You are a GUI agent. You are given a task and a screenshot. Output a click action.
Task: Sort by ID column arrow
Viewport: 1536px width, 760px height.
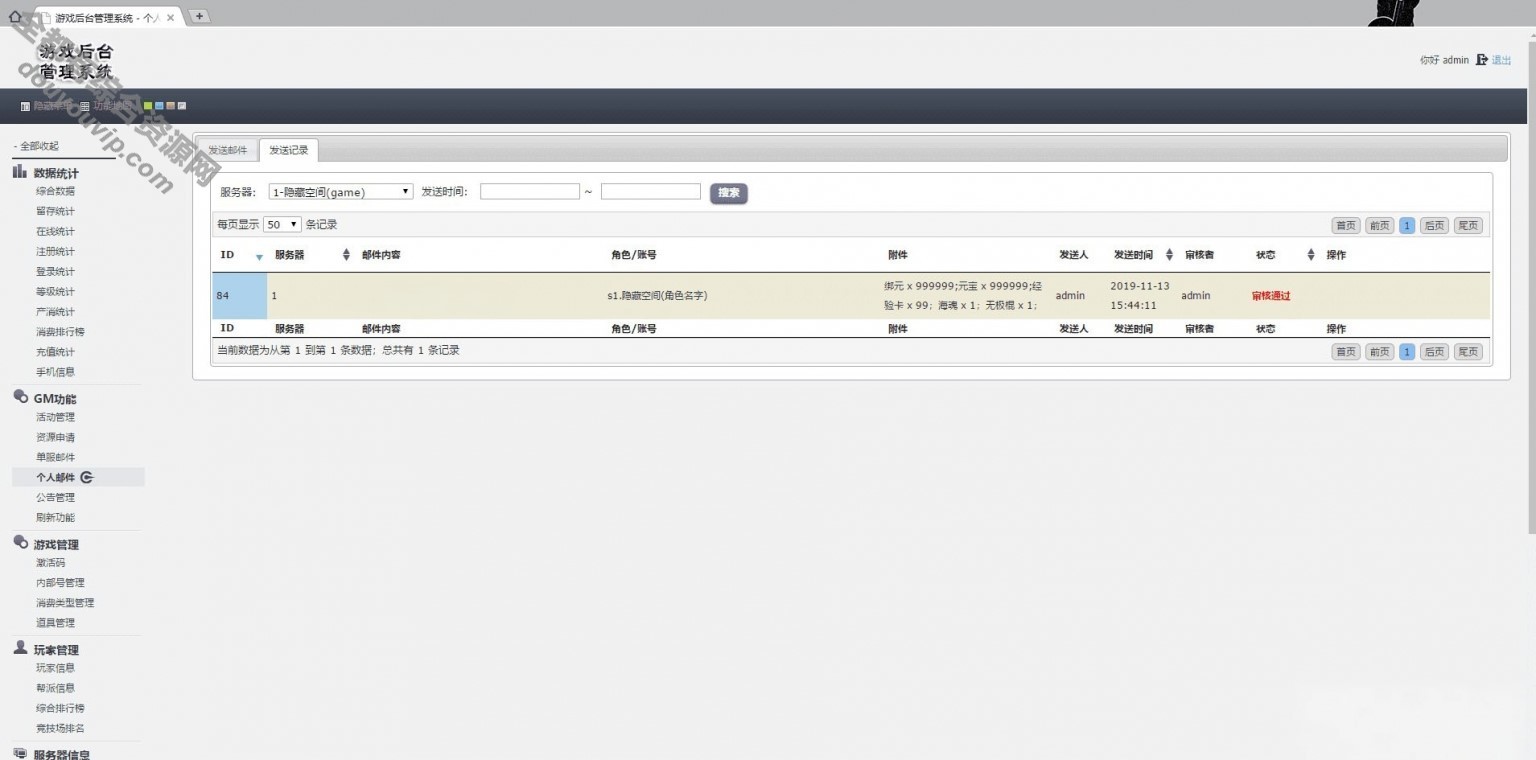[x=259, y=257]
